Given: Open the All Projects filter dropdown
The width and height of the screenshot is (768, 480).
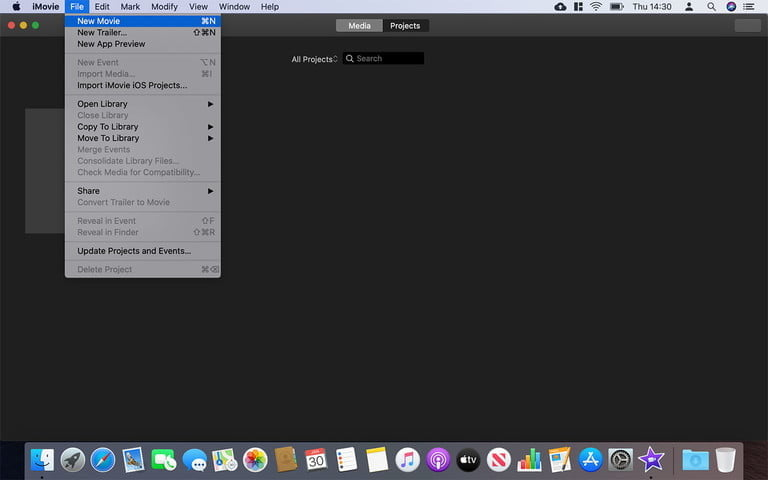Looking at the screenshot, I should pyautogui.click(x=314, y=59).
